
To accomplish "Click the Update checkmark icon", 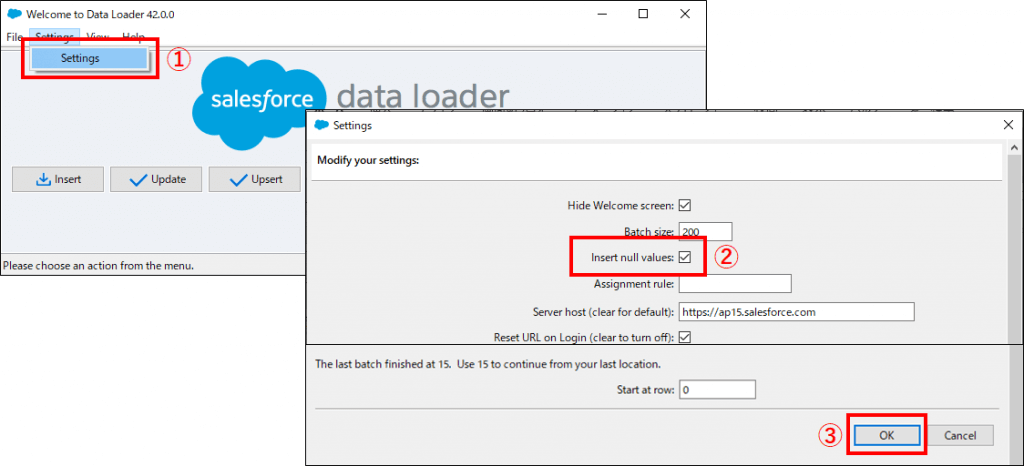I will (x=138, y=180).
